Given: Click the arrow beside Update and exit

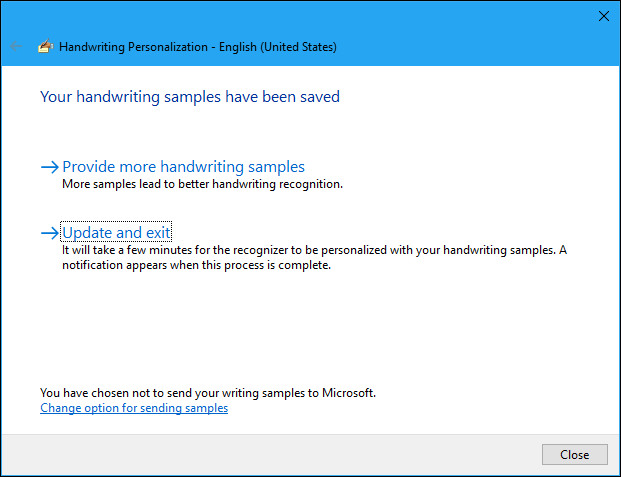Looking at the screenshot, I should (50, 233).
